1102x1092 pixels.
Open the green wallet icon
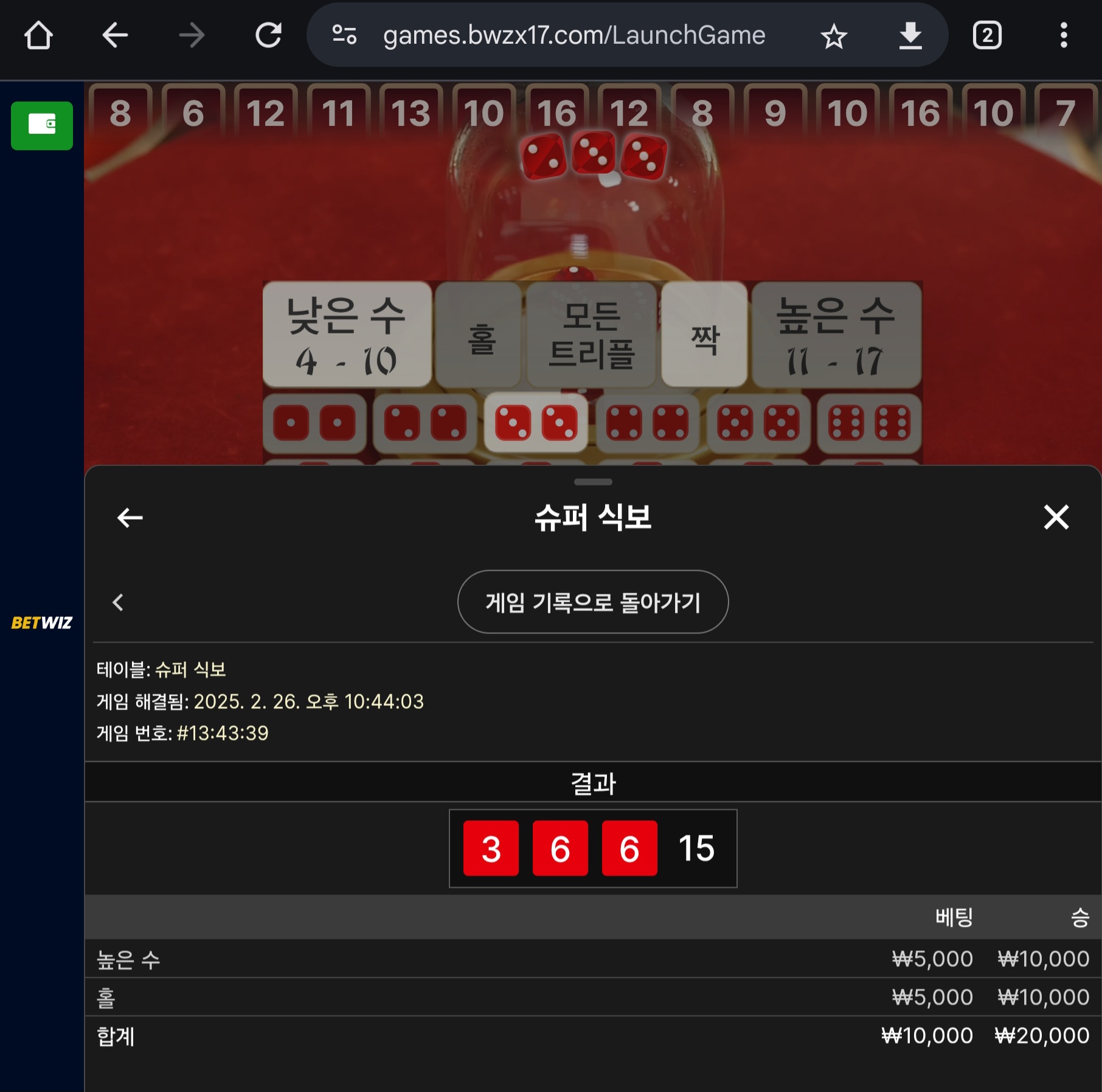point(42,125)
